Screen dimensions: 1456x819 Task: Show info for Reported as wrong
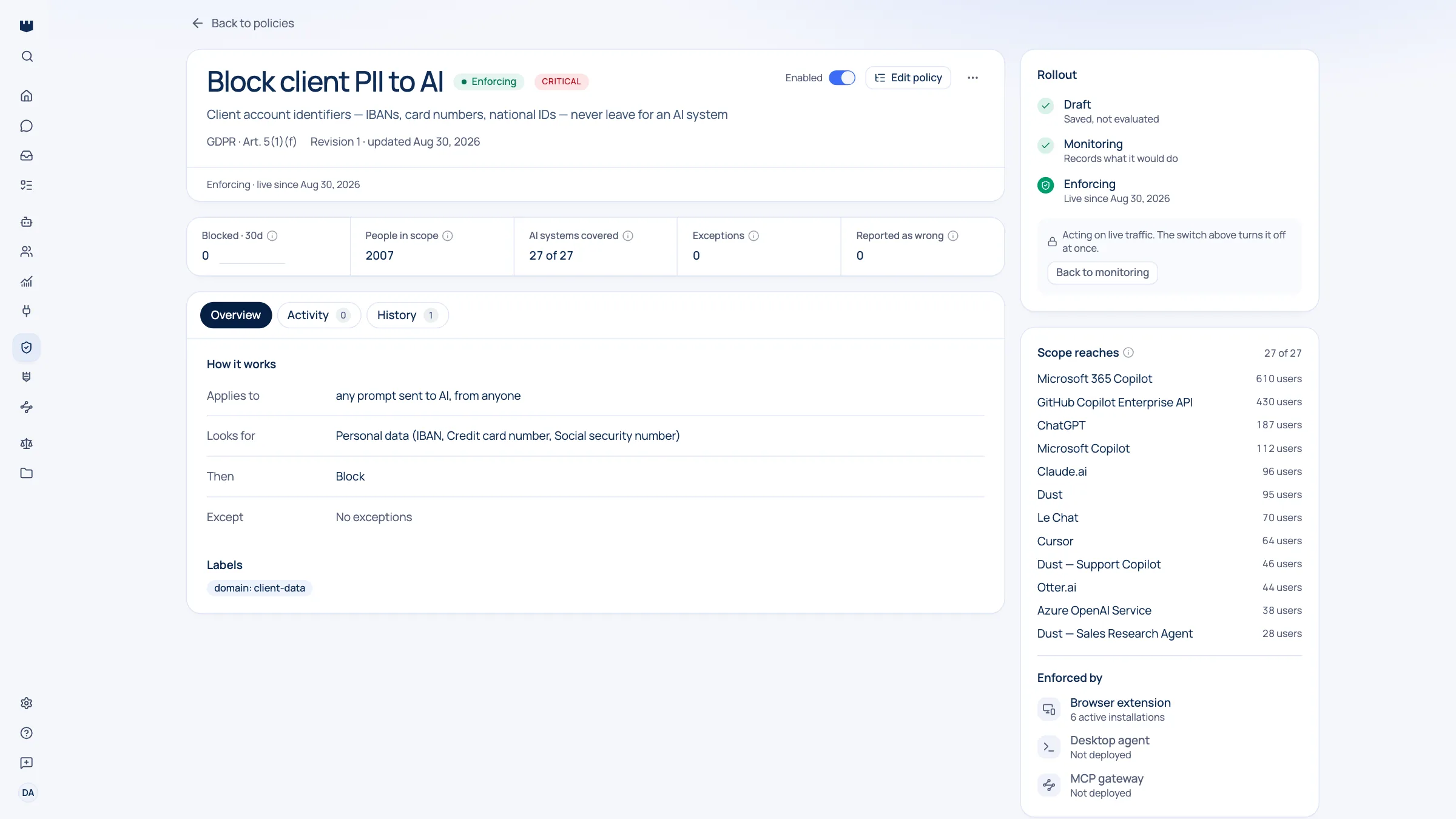pyautogui.click(x=953, y=236)
